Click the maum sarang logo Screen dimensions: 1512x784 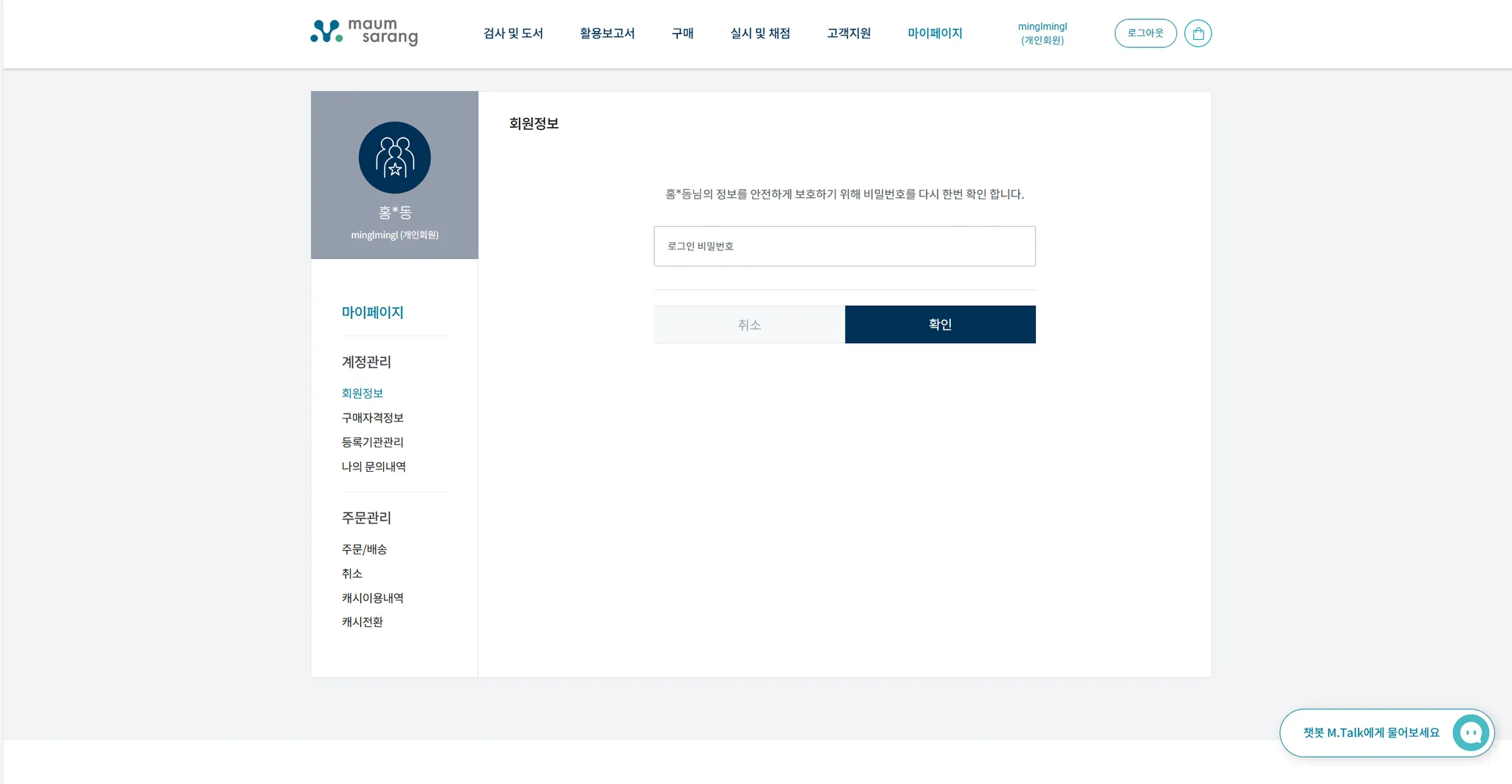coord(364,32)
